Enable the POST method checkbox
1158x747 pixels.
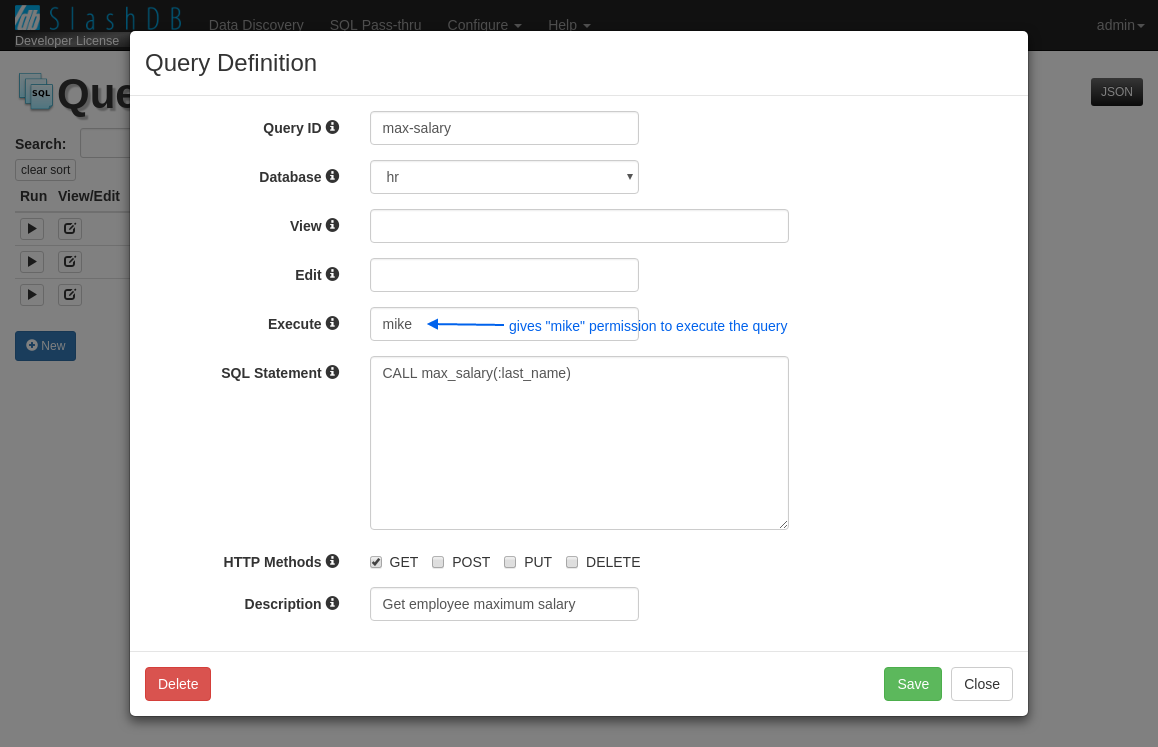[438, 562]
